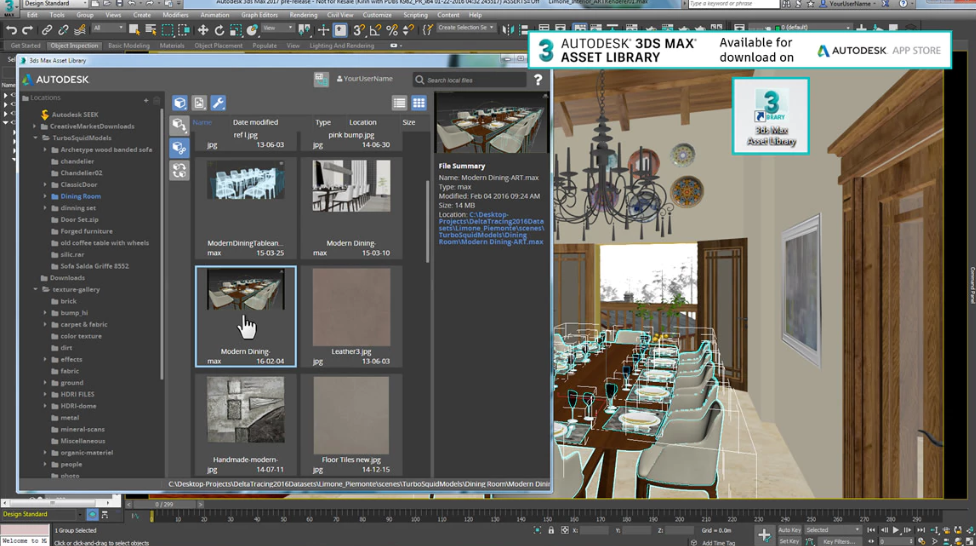Open the Edit menu
The width and height of the screenshot is (976, 546).
click(x=32, y=15)
